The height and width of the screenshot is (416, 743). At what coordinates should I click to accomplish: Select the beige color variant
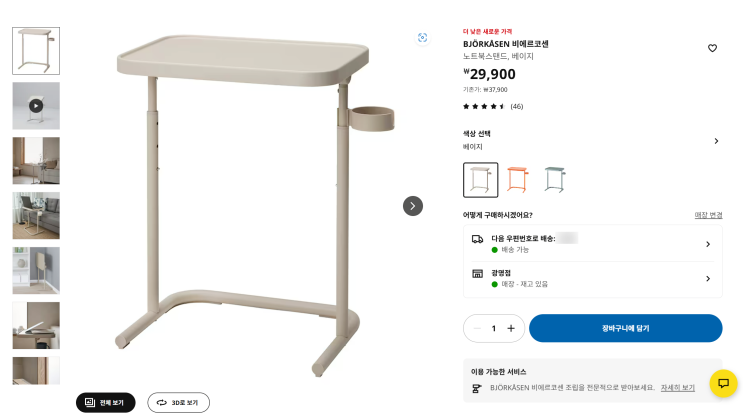click(480, 180)
